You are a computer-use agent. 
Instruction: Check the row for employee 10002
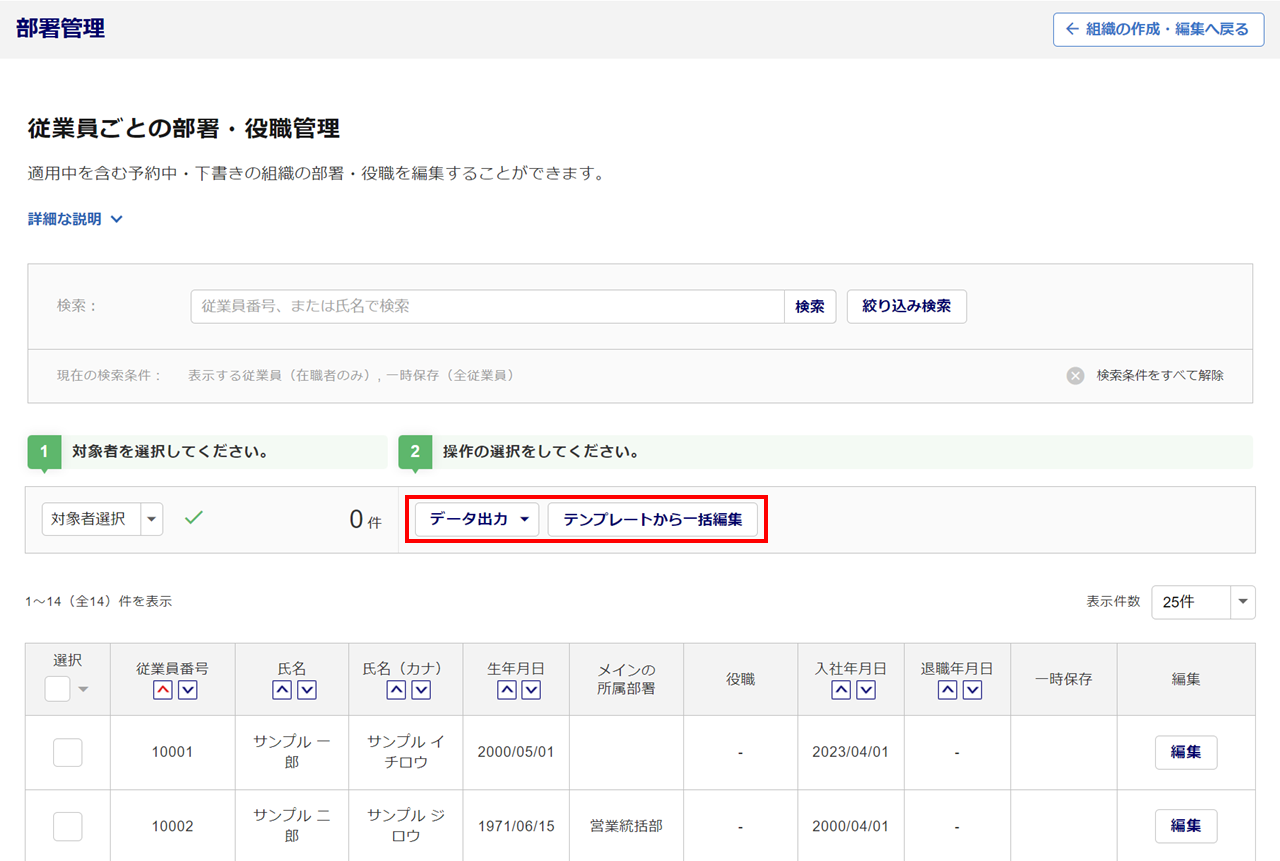click(67, 826)
